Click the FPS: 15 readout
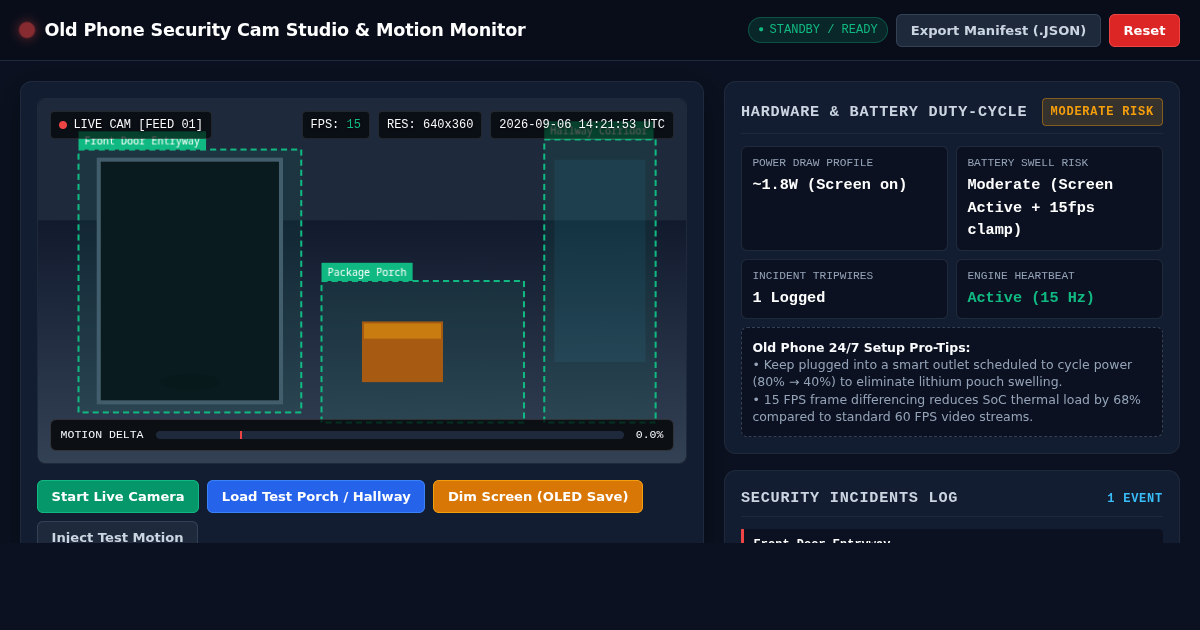 pos(336,125)
